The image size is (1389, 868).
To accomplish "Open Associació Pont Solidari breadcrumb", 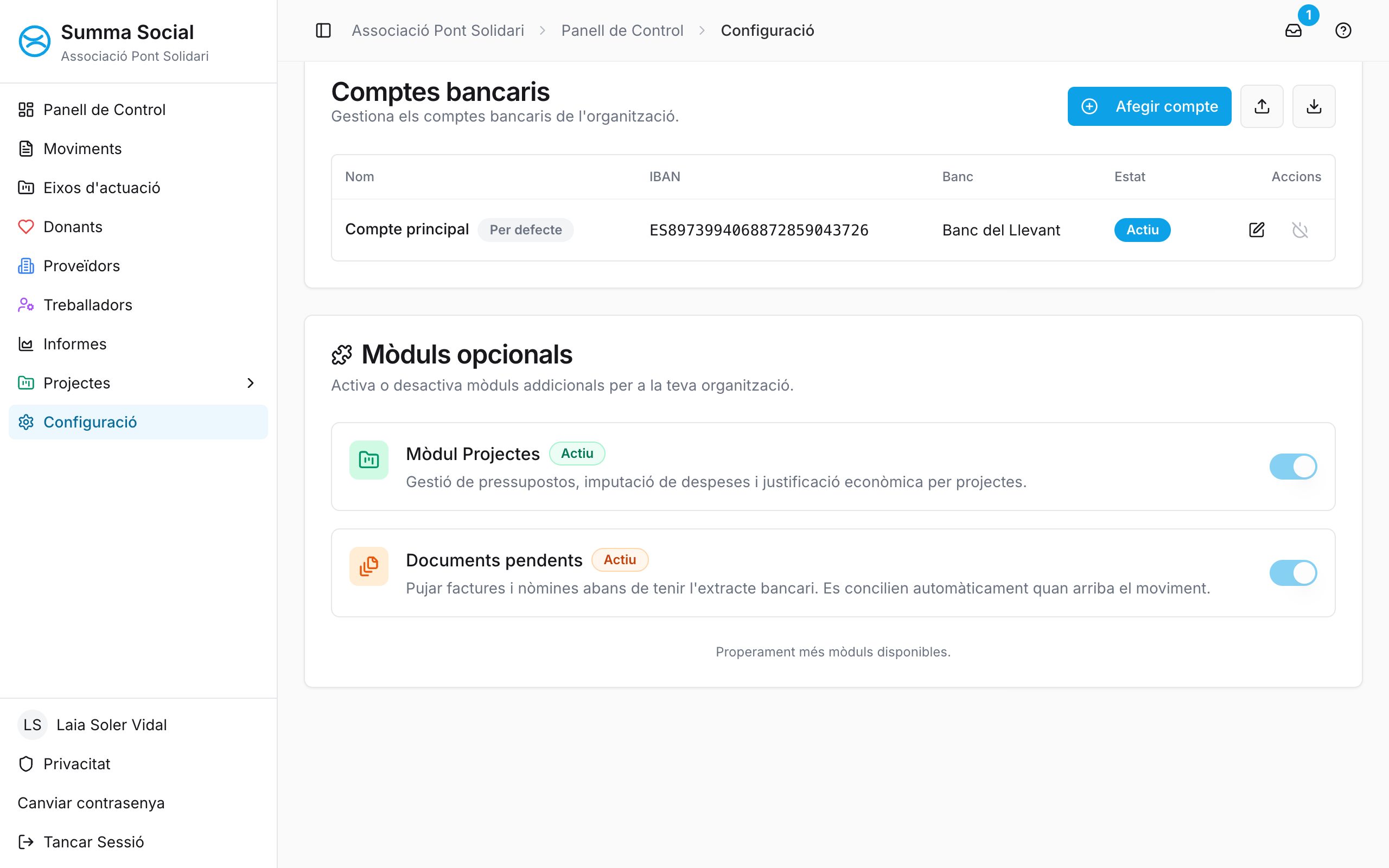I will pyautogui.click(x=438, y=30).
